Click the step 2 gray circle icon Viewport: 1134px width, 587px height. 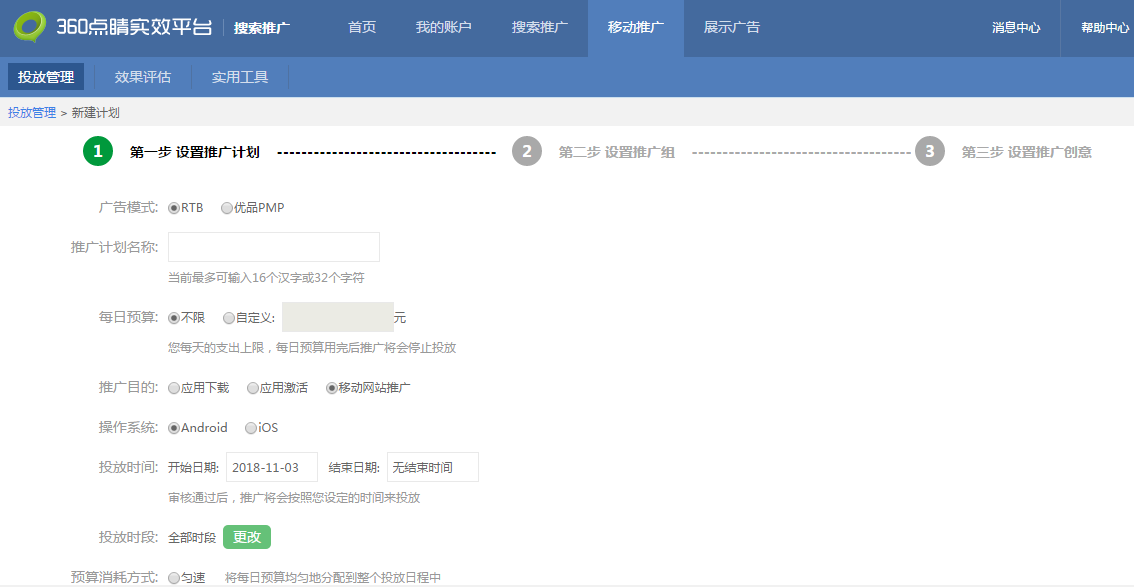click(527, 151)
